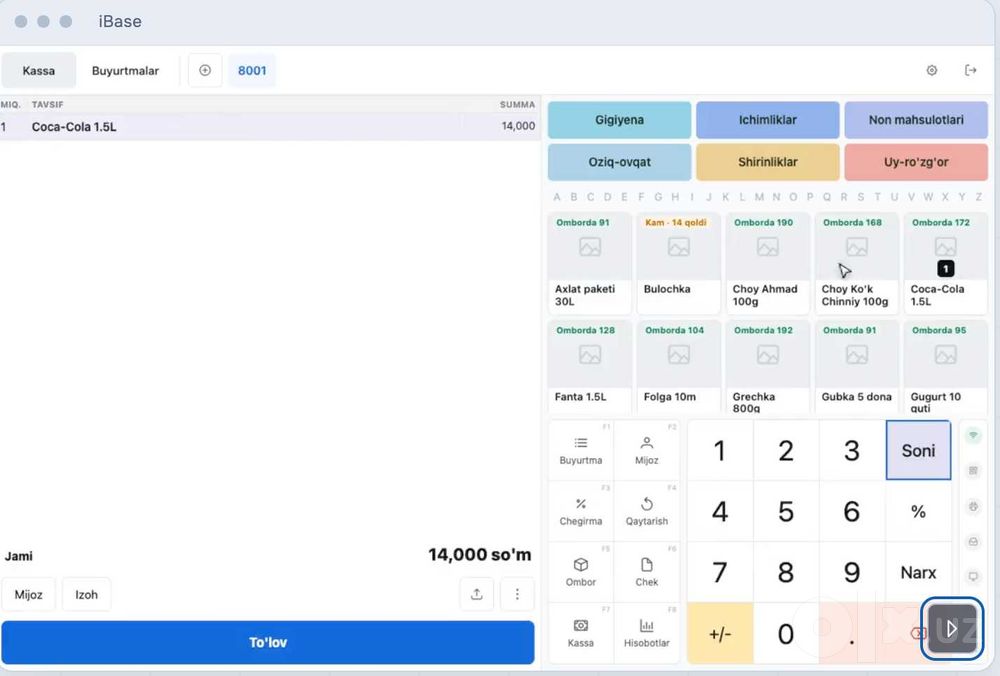Screen dimensions: 1000x676
Task: Open order tab 8001
Action: coord(252,70)
